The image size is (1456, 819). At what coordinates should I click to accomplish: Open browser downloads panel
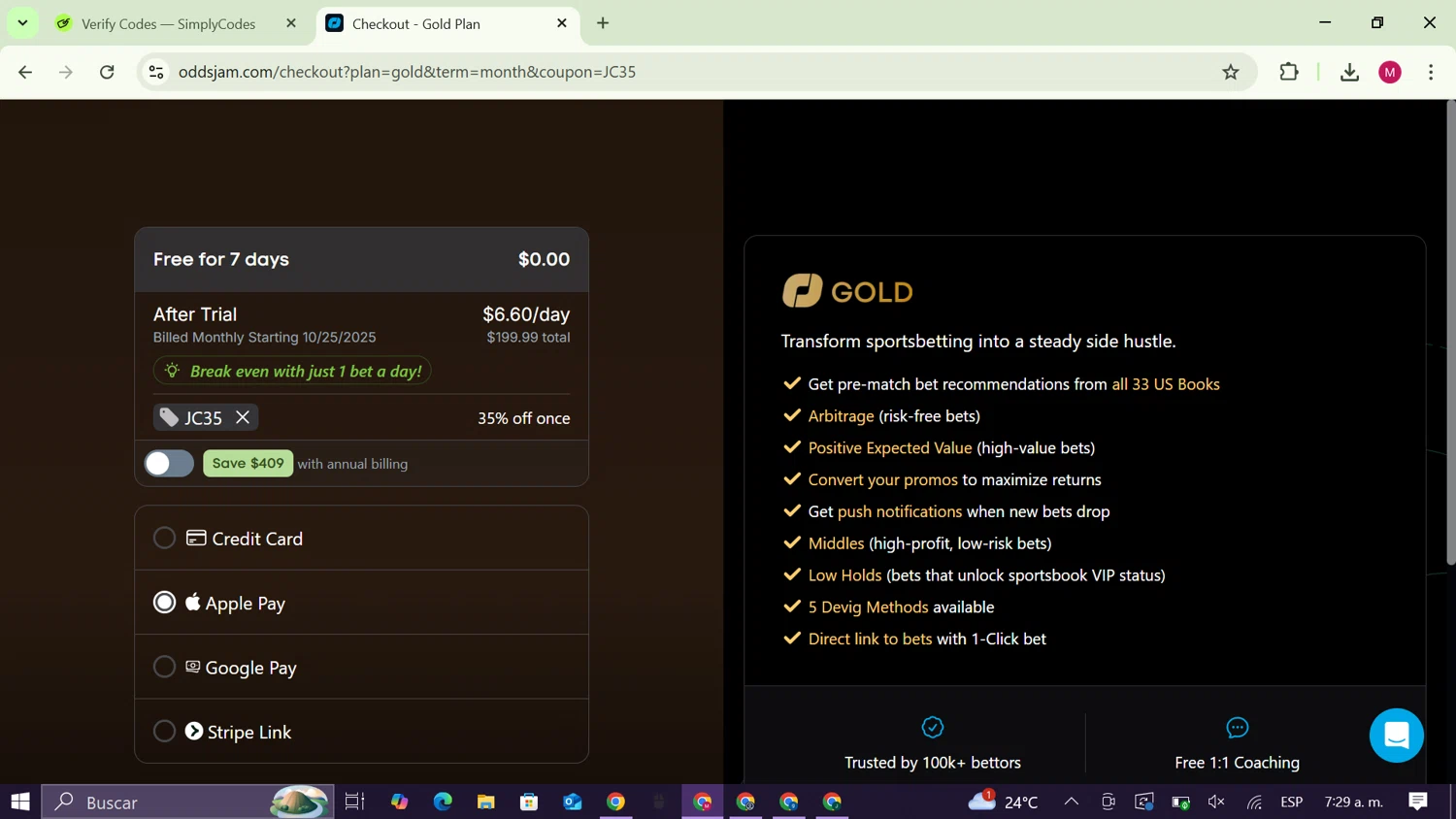(x=1349, y=72)
